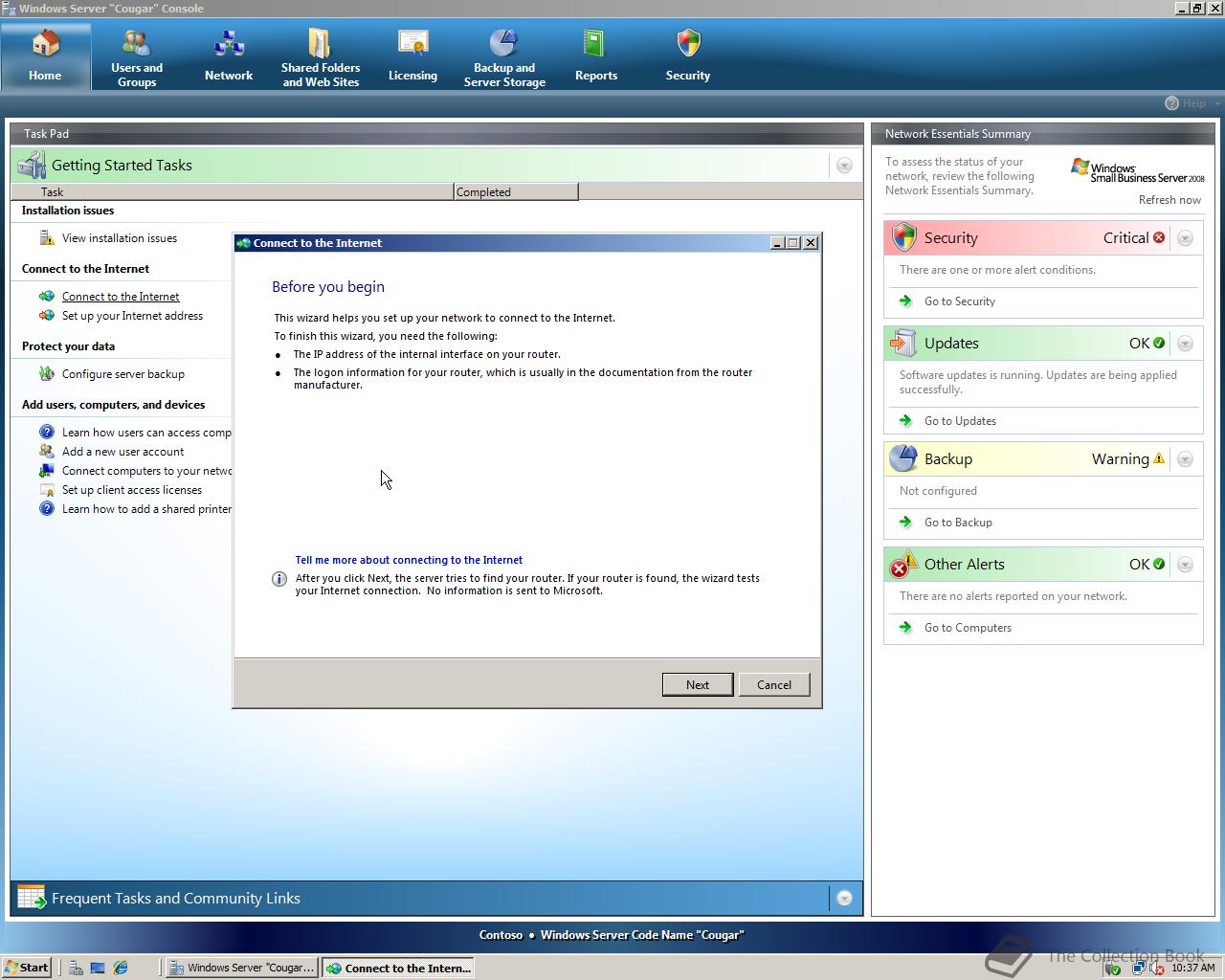Open the Reports section

[596, 56]
